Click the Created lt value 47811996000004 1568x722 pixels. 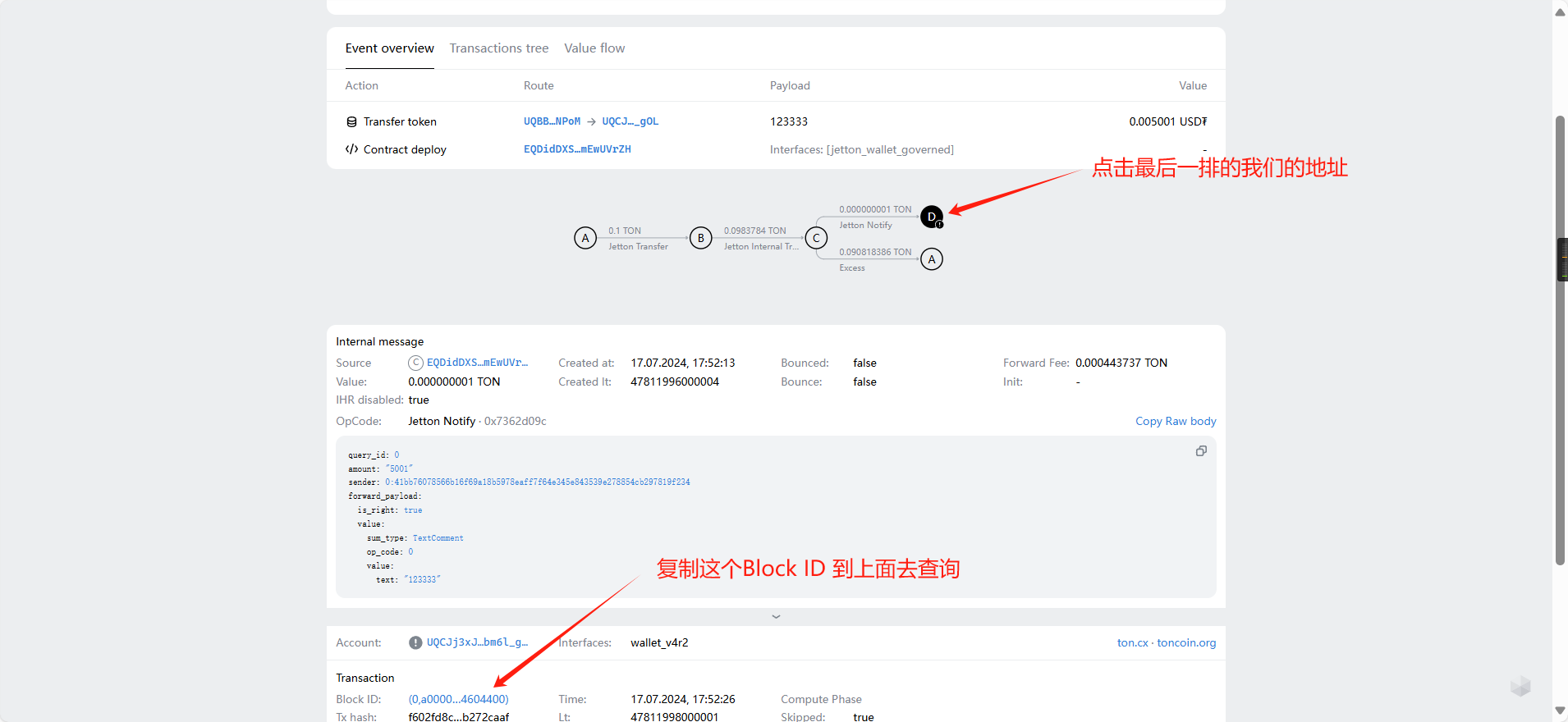(675, 382)
